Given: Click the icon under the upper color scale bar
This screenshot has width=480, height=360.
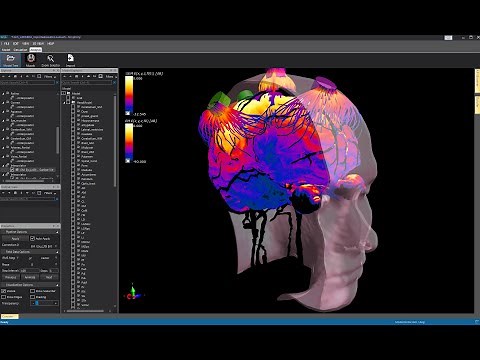Looking at the screenshot, I should pyautogui.click(x=127, y=113).
